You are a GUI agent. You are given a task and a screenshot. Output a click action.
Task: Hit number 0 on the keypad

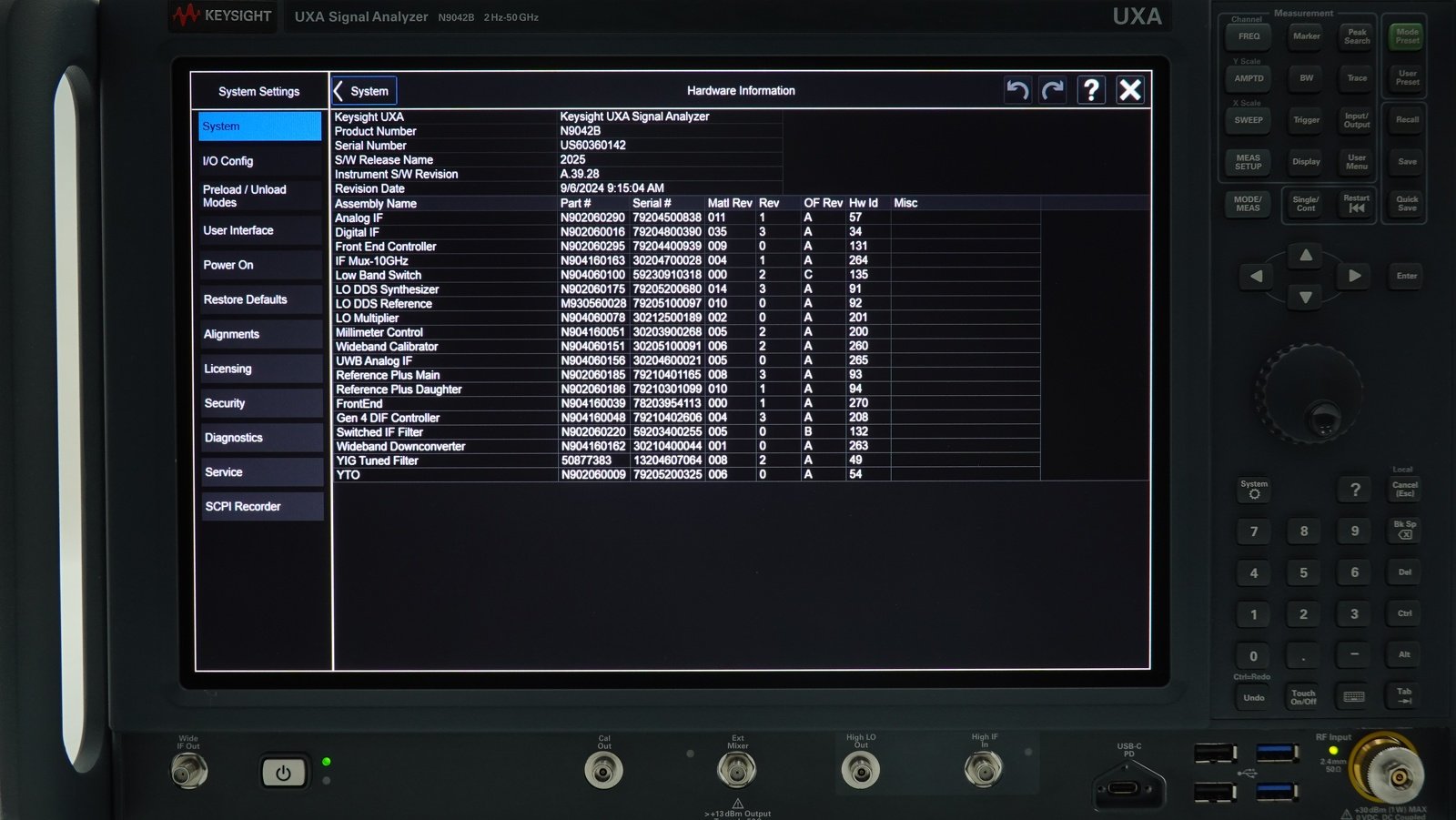[1254, 656]
